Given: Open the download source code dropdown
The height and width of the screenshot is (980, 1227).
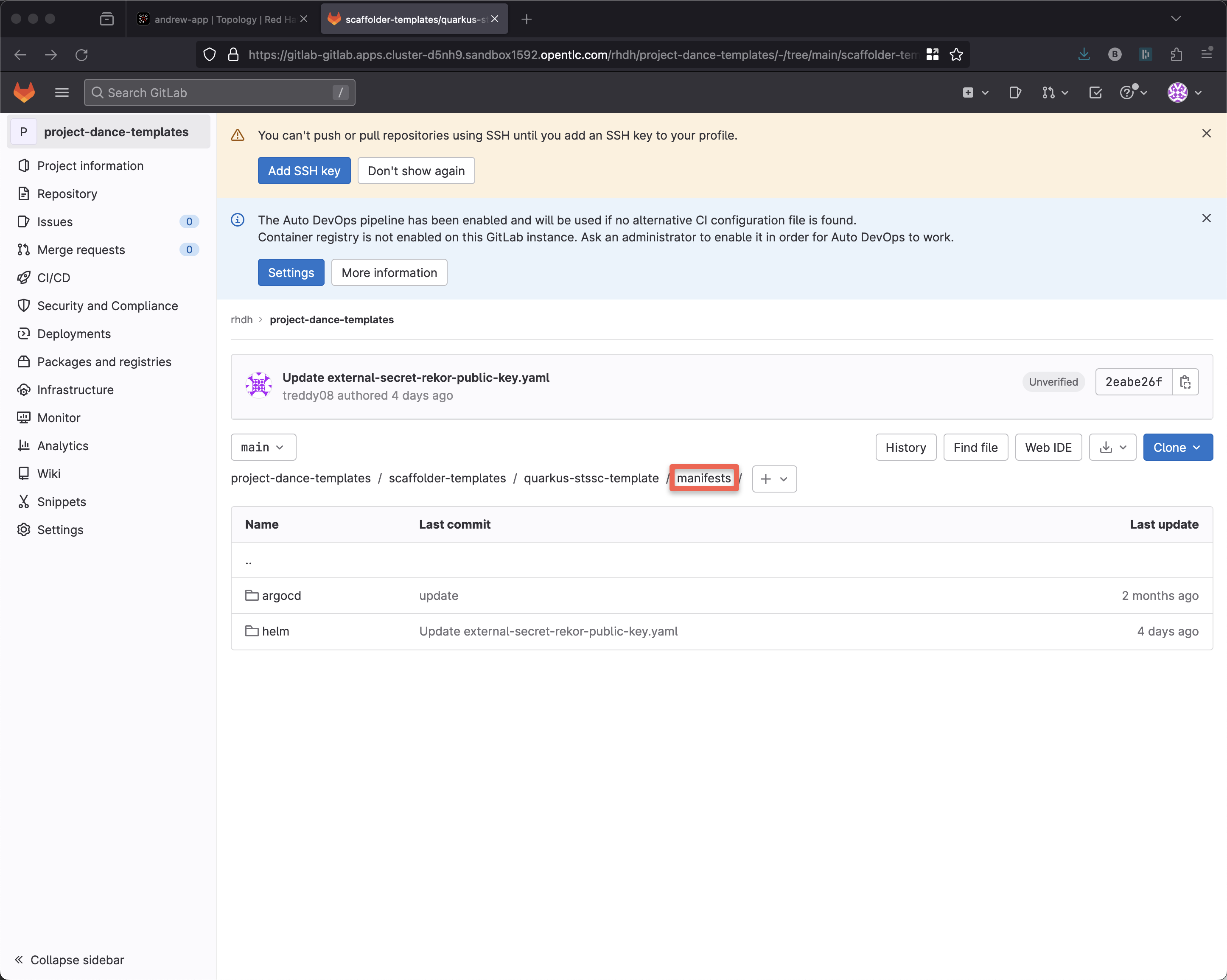Looking at the screenshot, I should (1112, 447).
